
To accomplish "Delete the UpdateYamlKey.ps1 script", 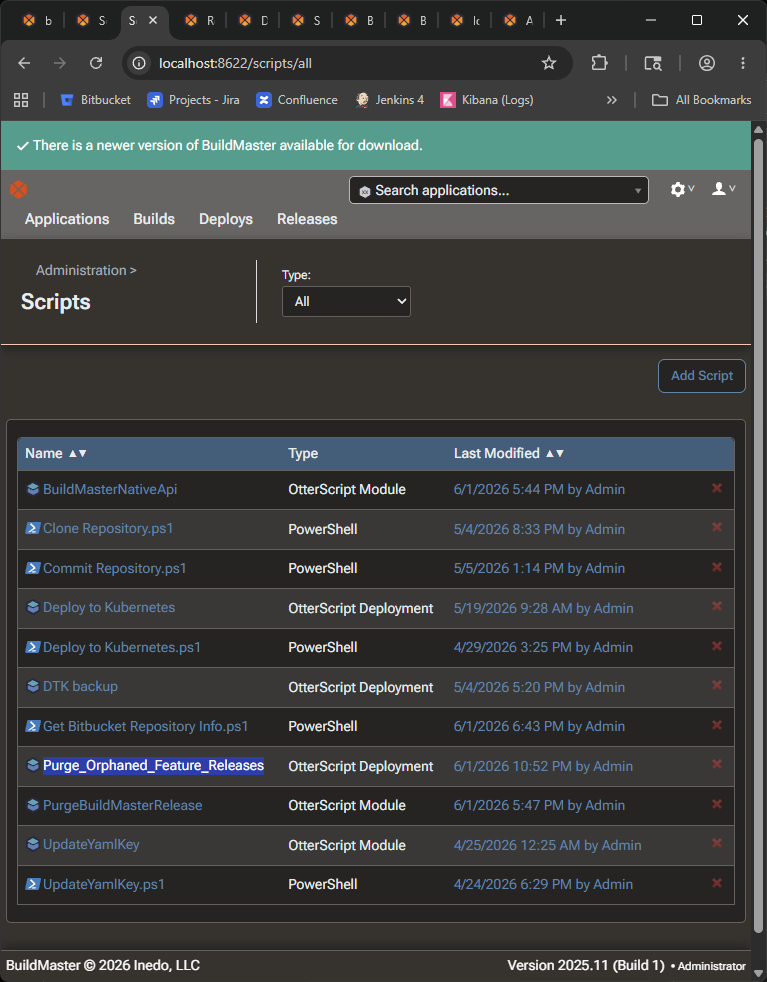I will point(717,882).
